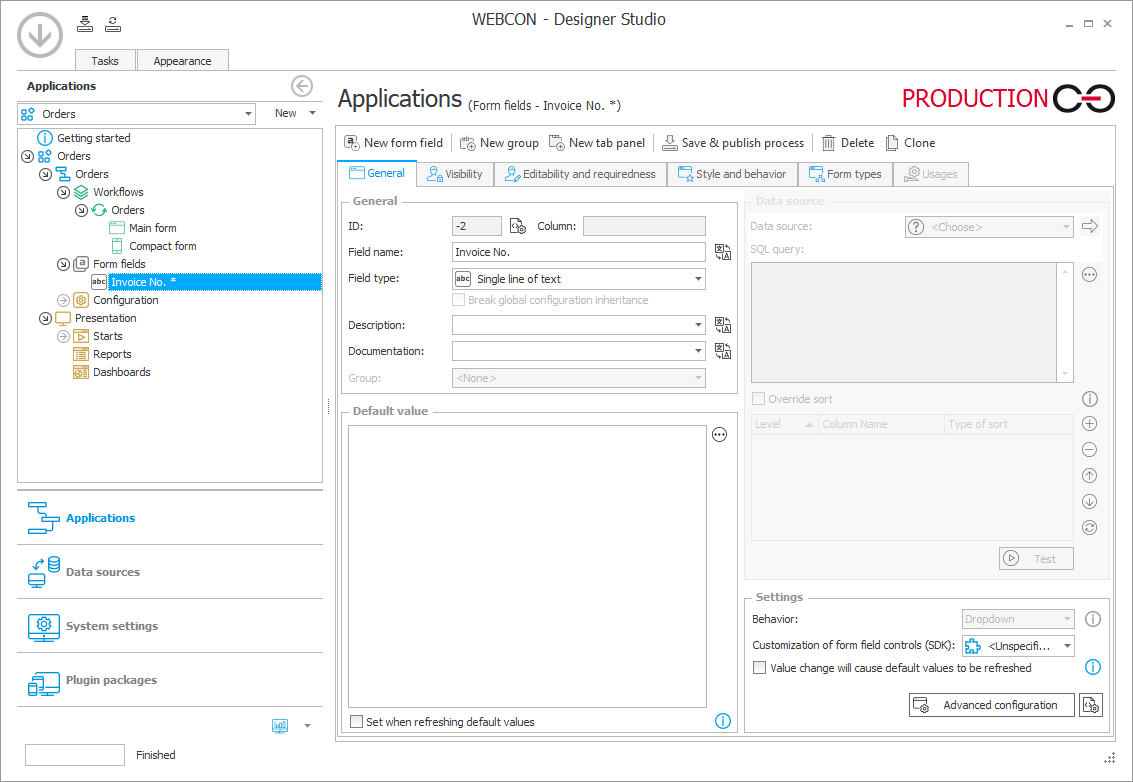This screenshot has height=782, width=1133.
Task: Enable Set when refreshing default values
Action: pos(356,721)
